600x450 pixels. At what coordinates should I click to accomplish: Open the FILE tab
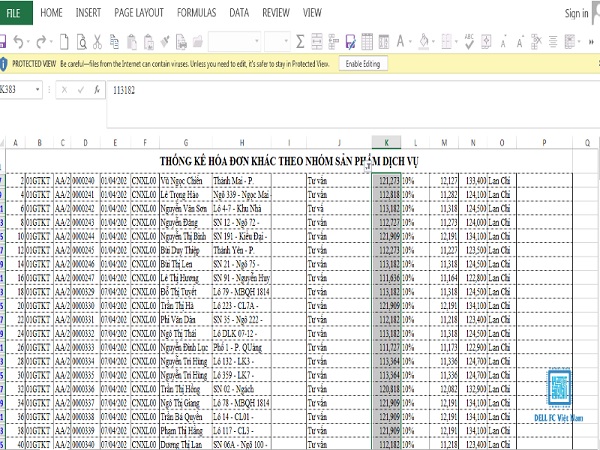pos(14,13)
